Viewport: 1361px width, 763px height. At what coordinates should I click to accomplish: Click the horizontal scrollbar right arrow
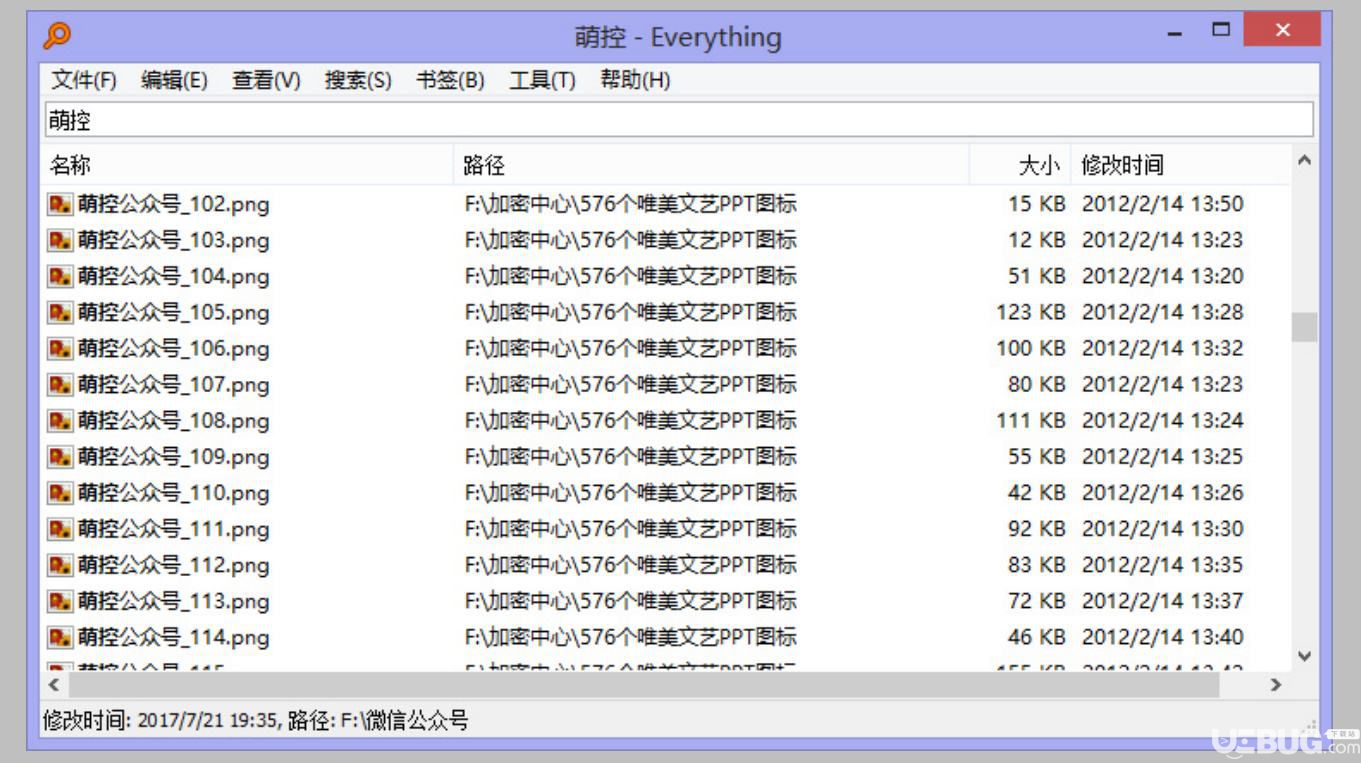(x=1276, y=685)
